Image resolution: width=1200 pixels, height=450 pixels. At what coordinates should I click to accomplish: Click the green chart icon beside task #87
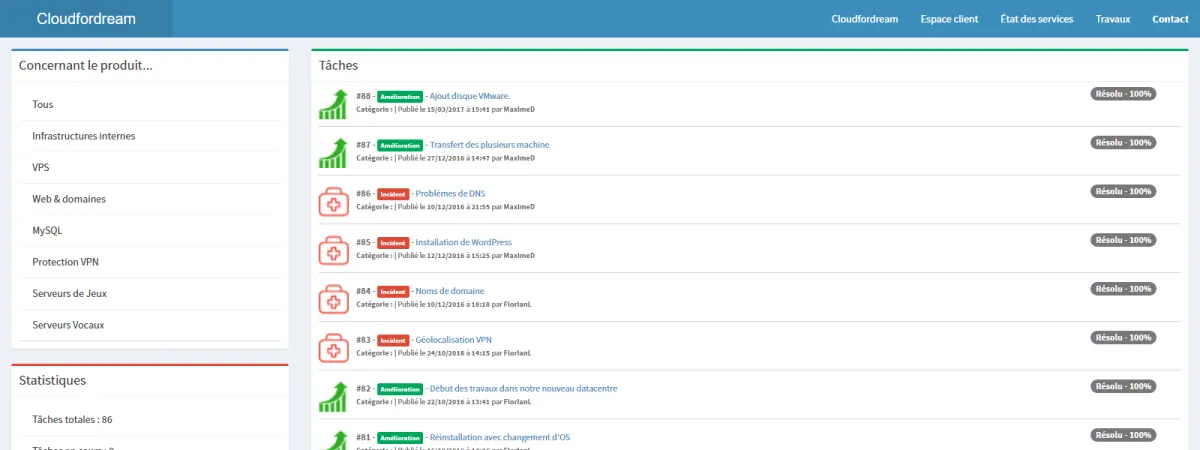pos(333,153)
